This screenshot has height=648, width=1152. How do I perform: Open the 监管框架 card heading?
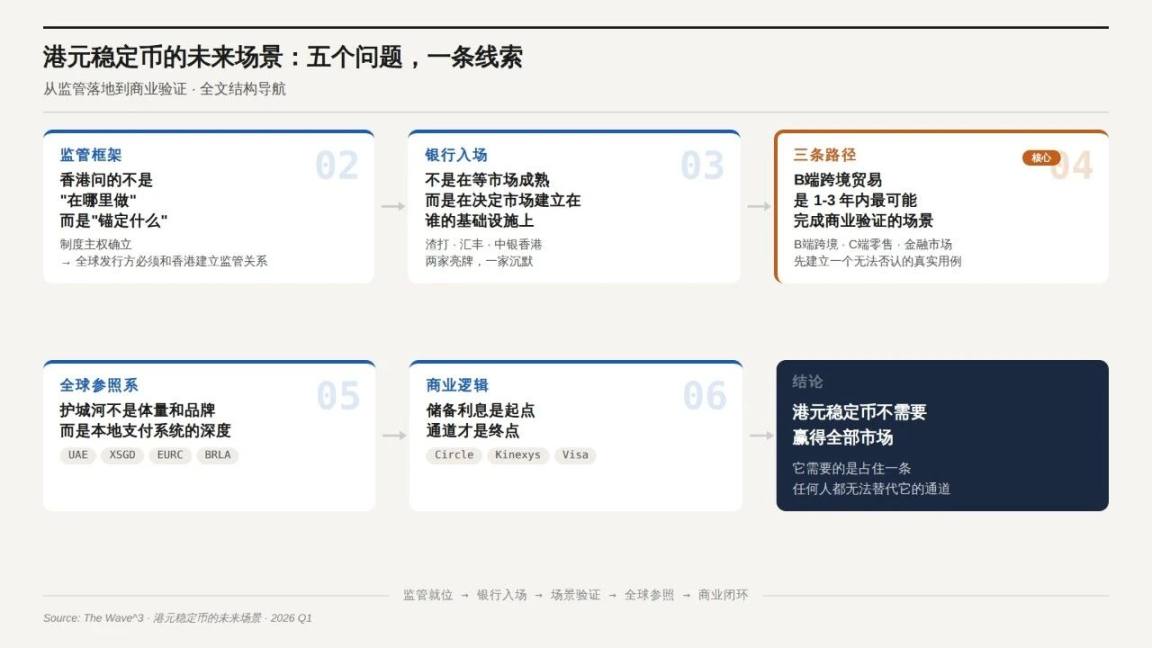coord(91,155)
